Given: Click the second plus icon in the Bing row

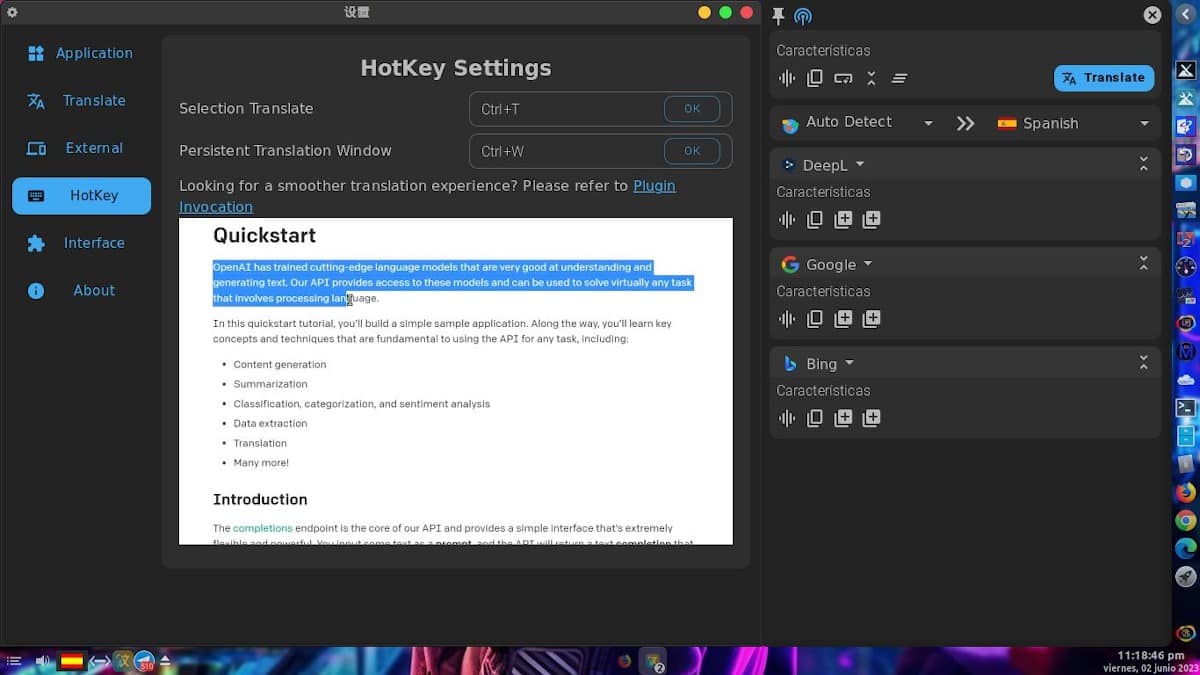Looking at the screenshot, I should tap(871, 419).
